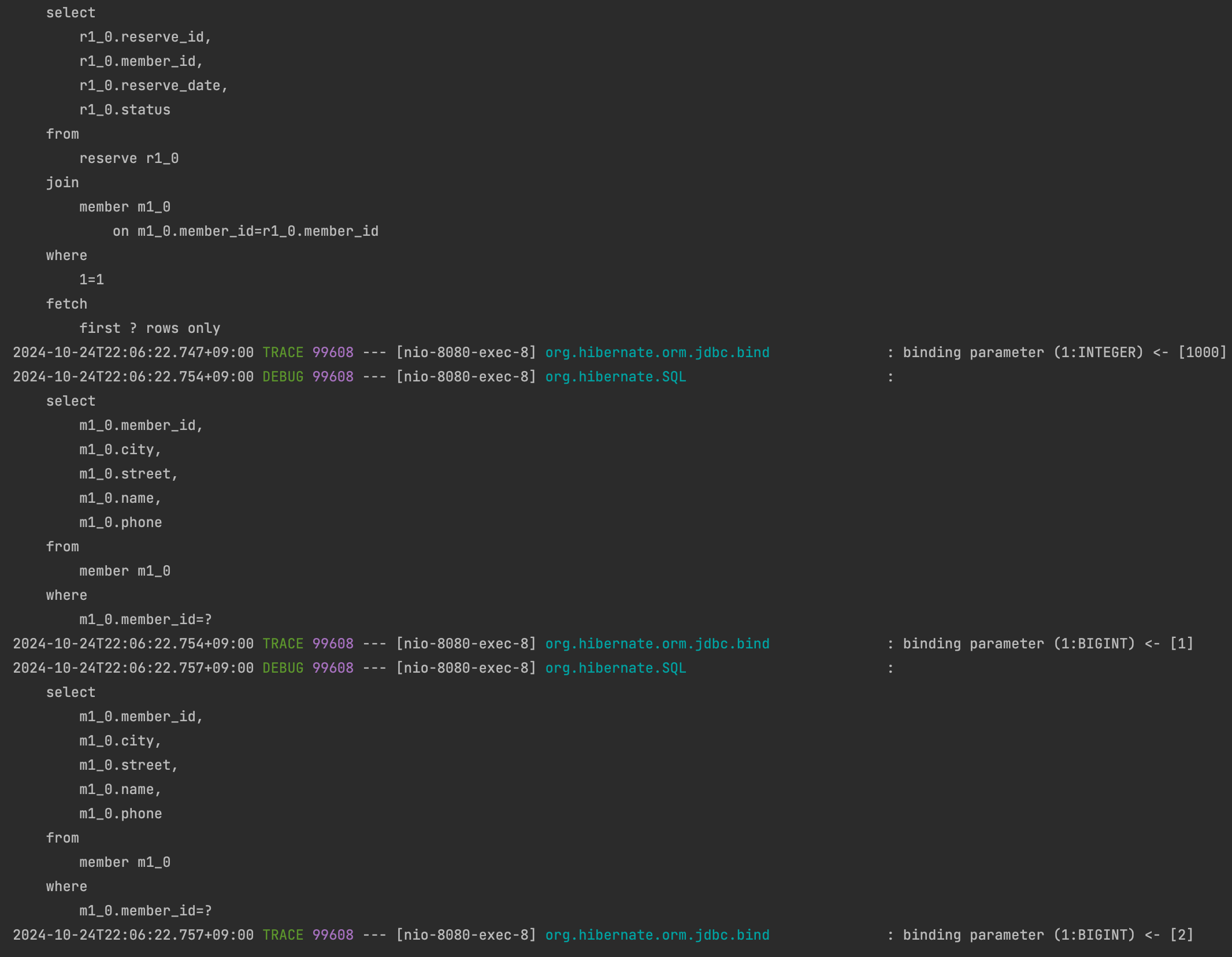Click the first DEBUG log level label
1232x957 pixels.
pos(283,377)
